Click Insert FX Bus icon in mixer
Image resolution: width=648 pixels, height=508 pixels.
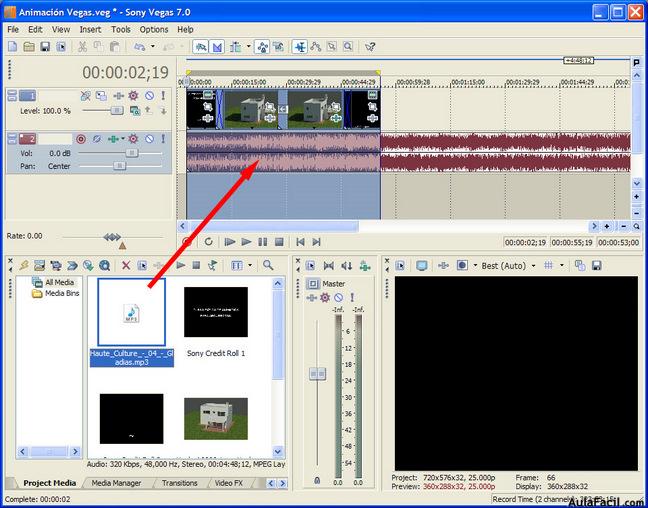point(365,266)
